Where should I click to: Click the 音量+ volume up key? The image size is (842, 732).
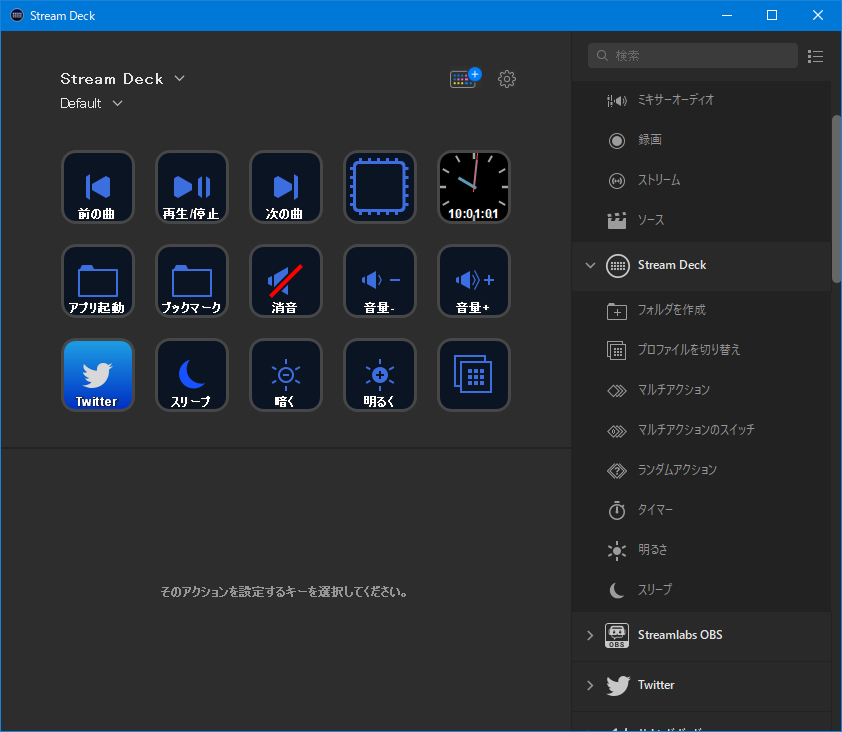474,281
